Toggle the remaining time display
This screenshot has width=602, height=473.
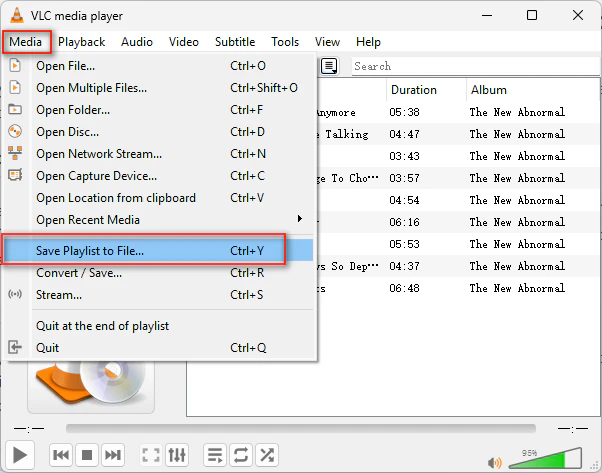573,428
